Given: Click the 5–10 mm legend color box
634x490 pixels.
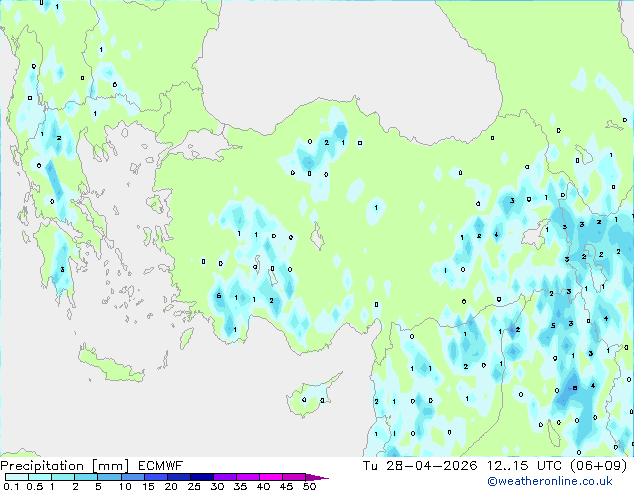Looking at the screenshot, I should [x=109, y=477].
